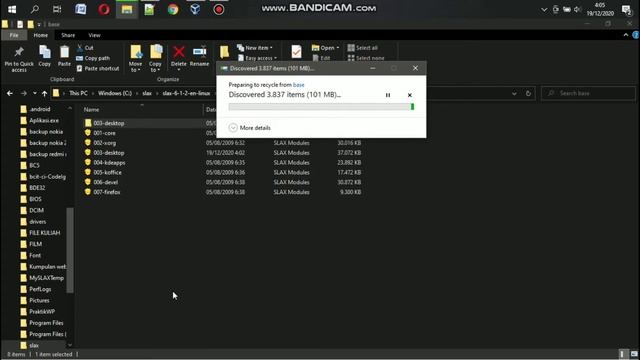Click the red Delete icon

(178, 52)
